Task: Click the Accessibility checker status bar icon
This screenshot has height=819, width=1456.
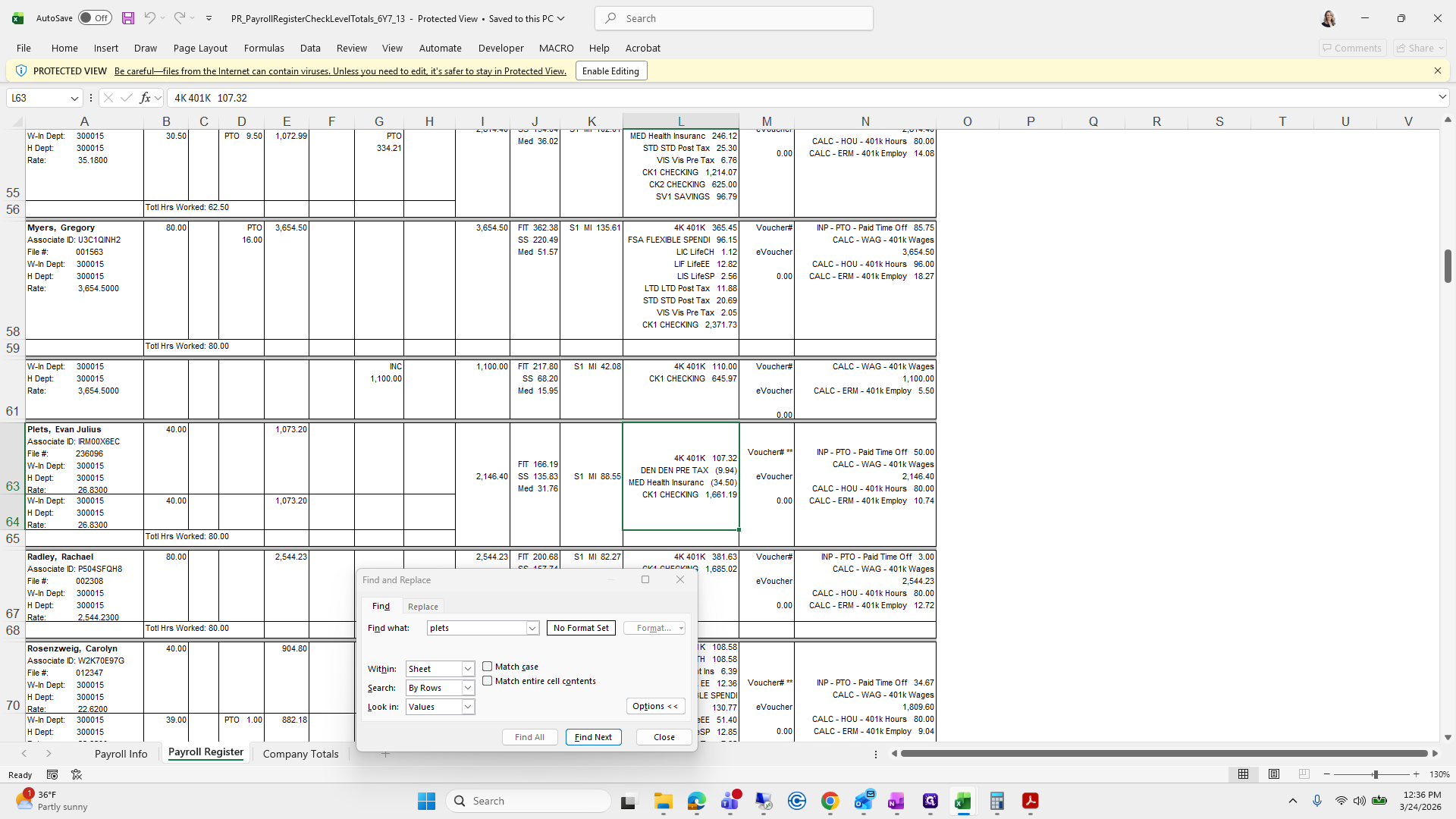Action: click(x=77, y=774)
